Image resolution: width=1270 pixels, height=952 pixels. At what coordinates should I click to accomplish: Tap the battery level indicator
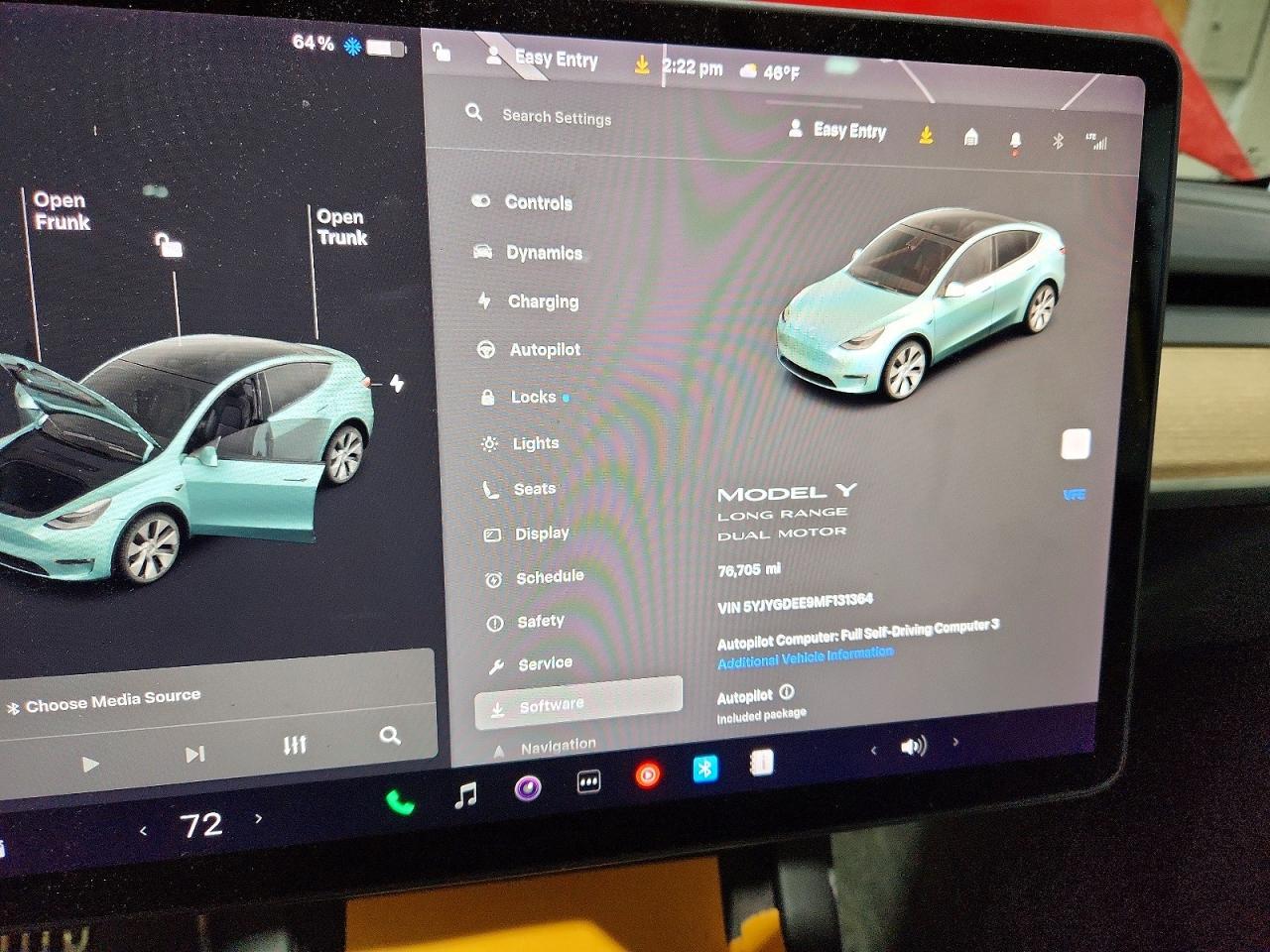tap(386, 48)
